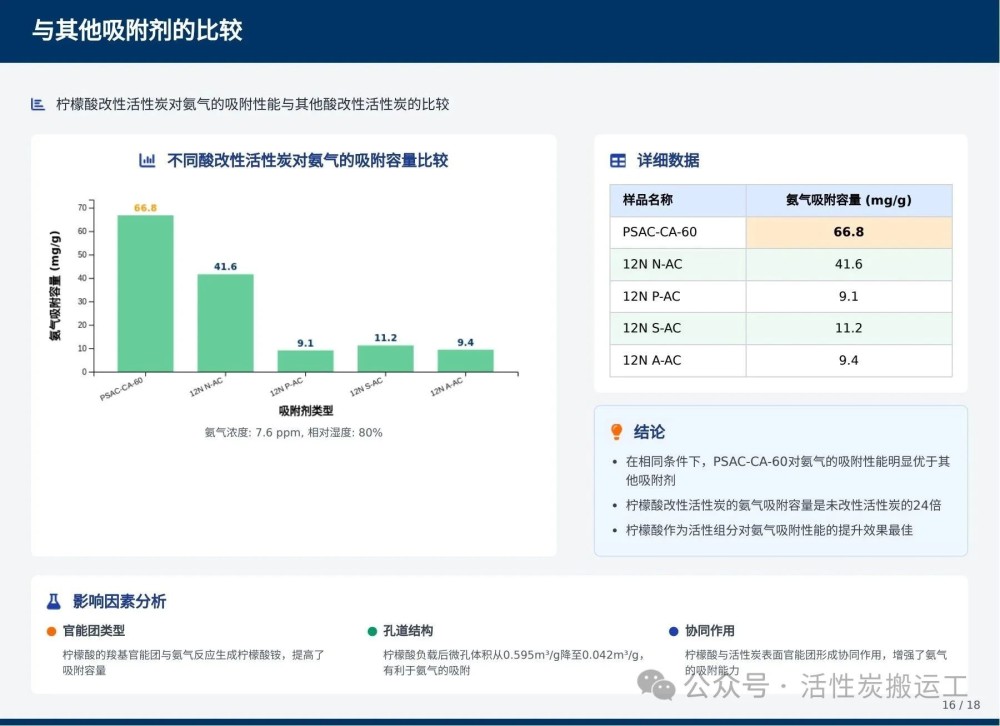Click the table icon next to 详细数据
Screen dimensions: 1000x726
pyautogui.click(x=618, y=160)
